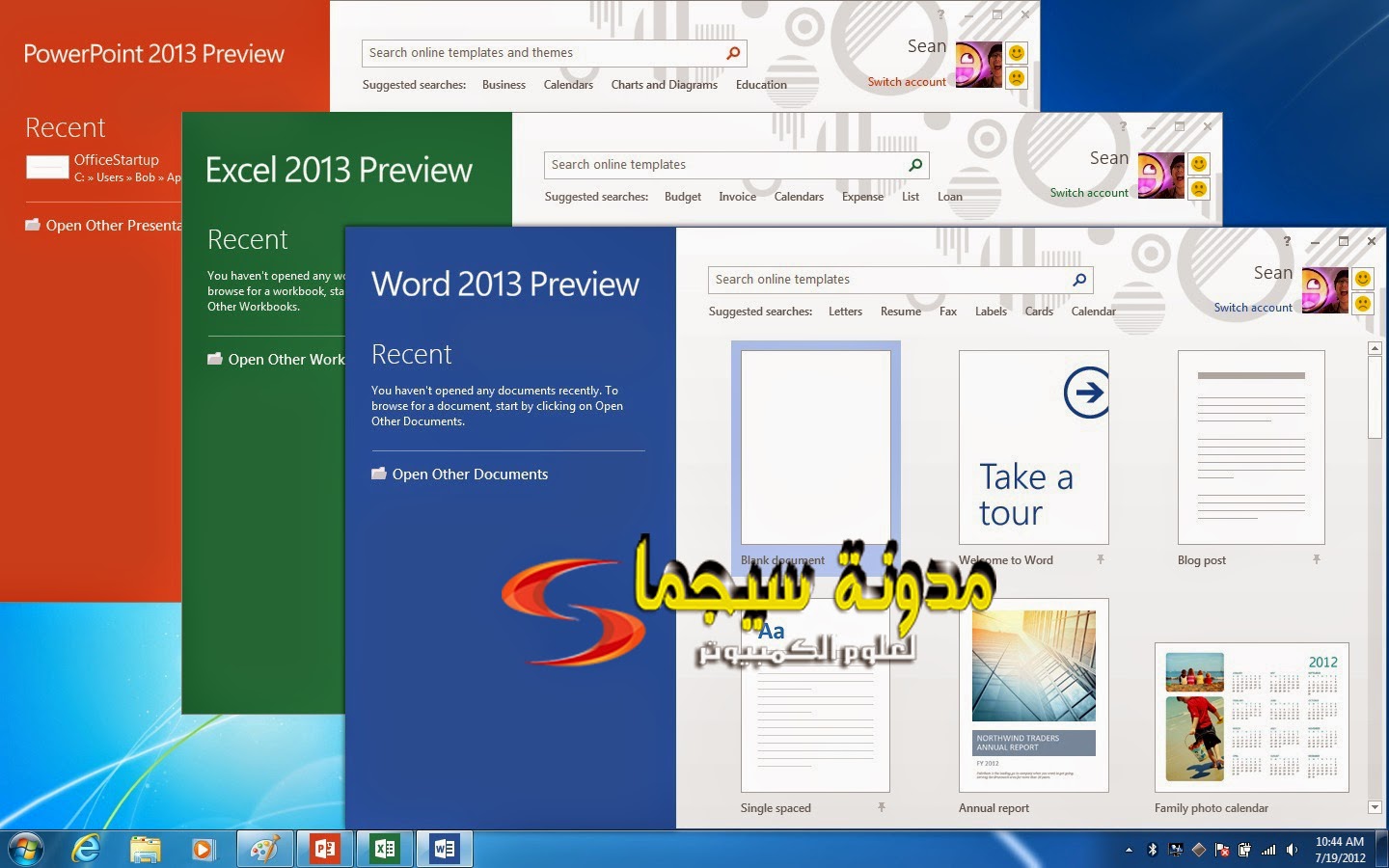This screenshot has width=1389, height=868.
Task: Open the volume control in the system tray
Action: coord(1293,850)
